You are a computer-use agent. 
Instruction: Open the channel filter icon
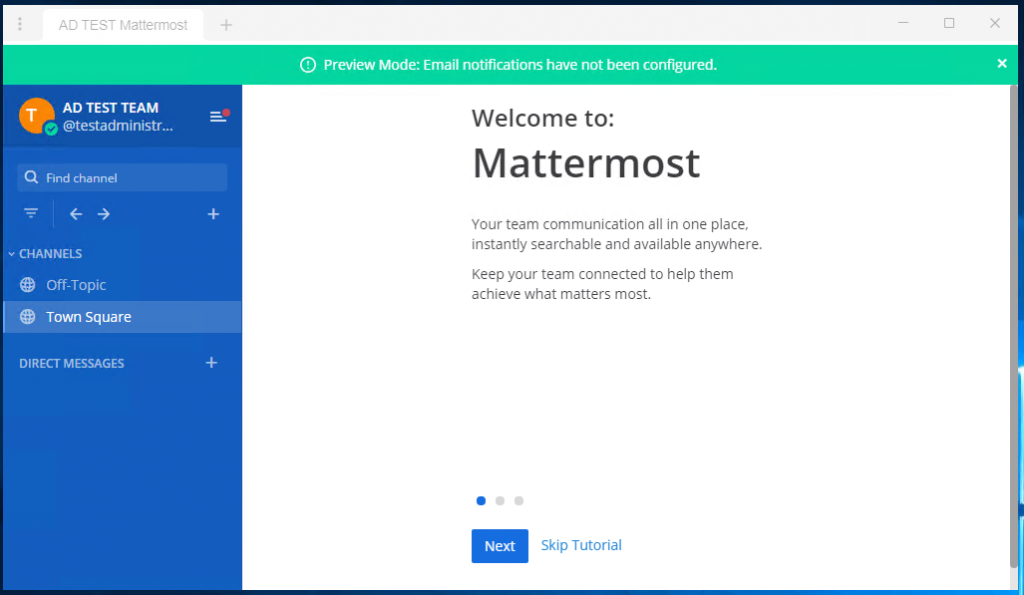[x=31, y=214]
